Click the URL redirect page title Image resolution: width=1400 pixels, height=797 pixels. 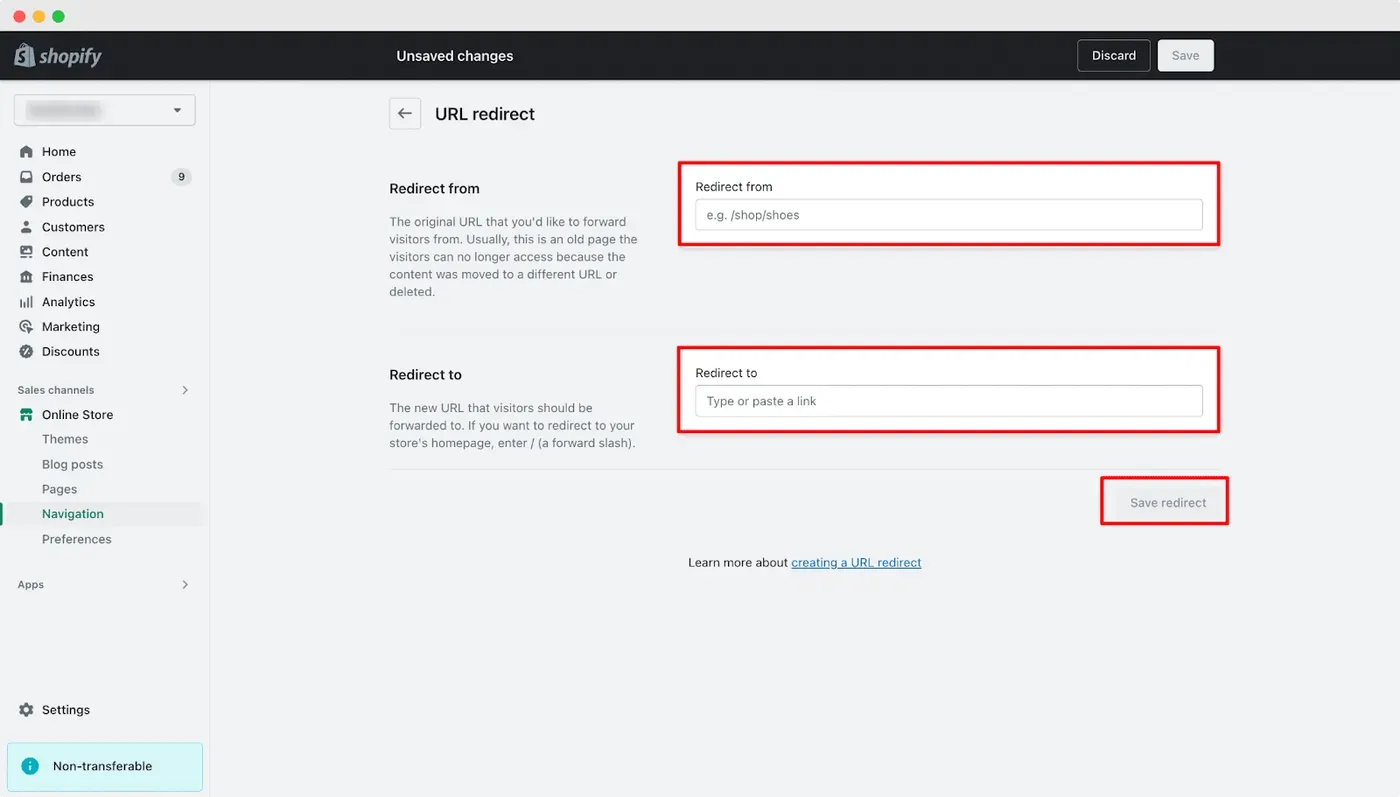tap(485, 114)
